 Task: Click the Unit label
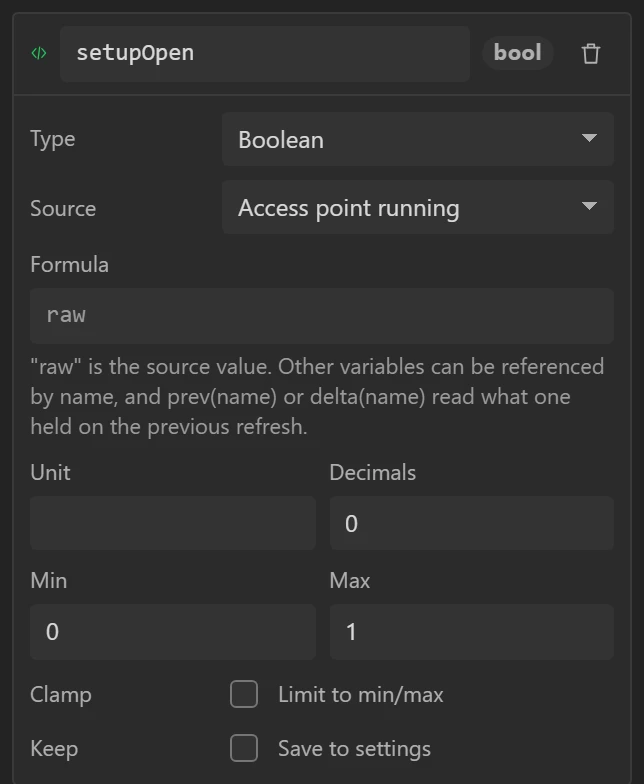tap(50, 472)
